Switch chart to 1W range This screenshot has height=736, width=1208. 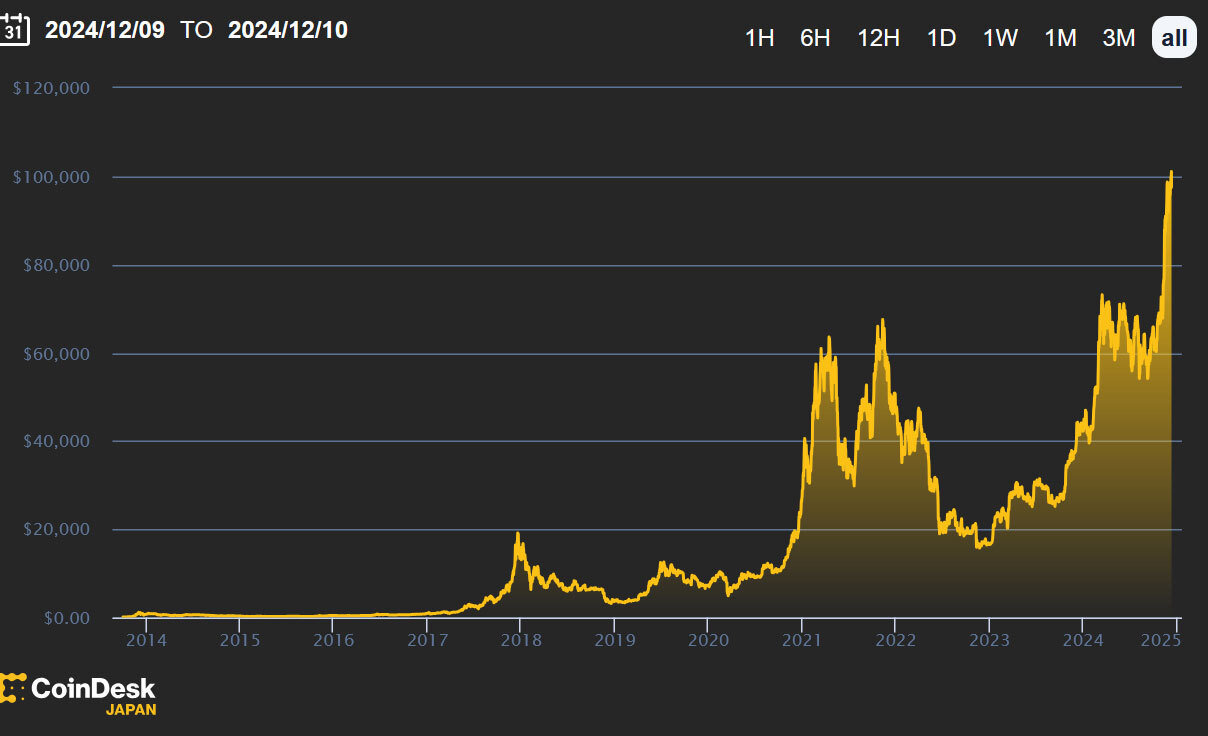1000,38
